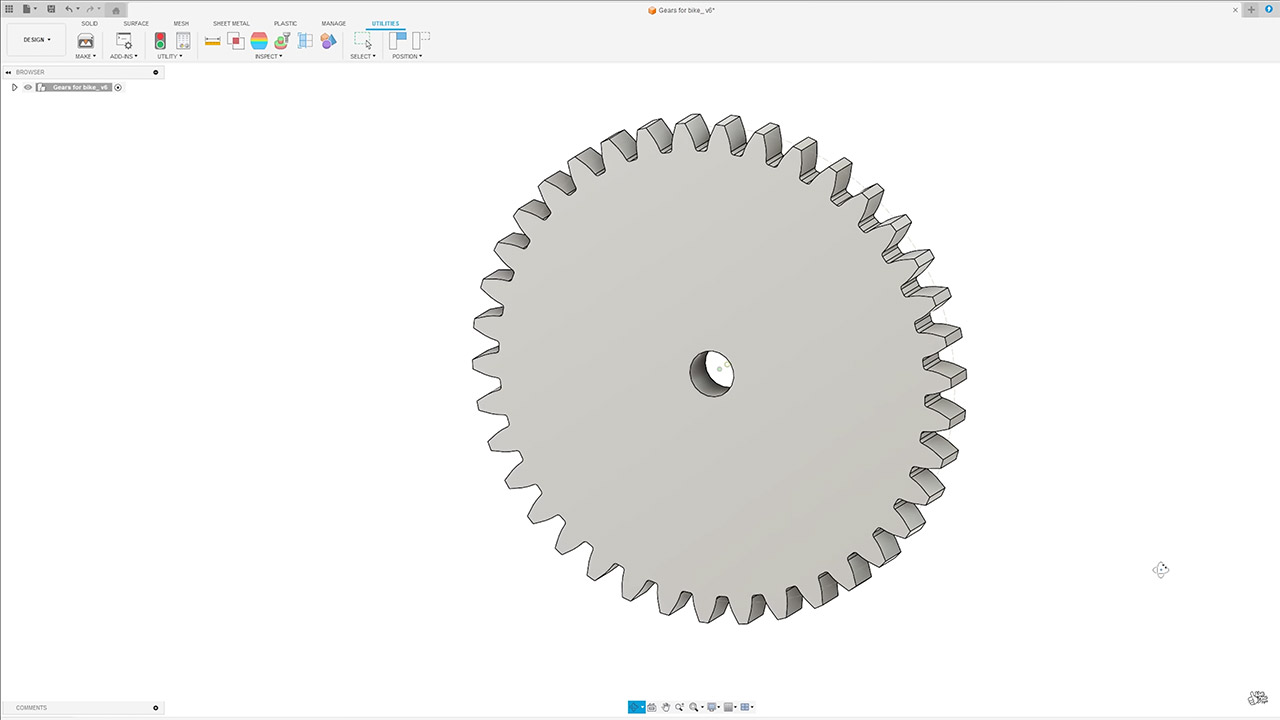Expand the Inspect dropdown menu
Image resolution: width=1280 pixels, height=720 pixels.
(x=268, y=56)
